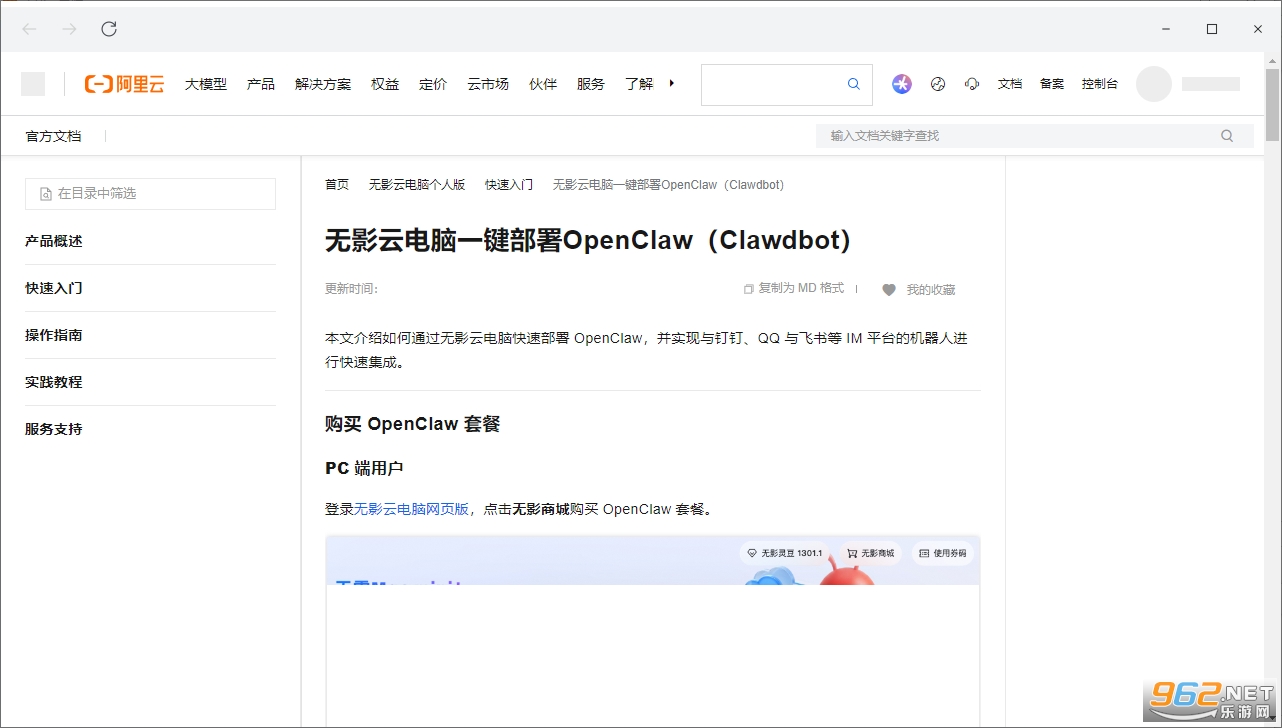Open 实践教程 in the sidebar
The image size is (1282, 728).
(54, 382)
